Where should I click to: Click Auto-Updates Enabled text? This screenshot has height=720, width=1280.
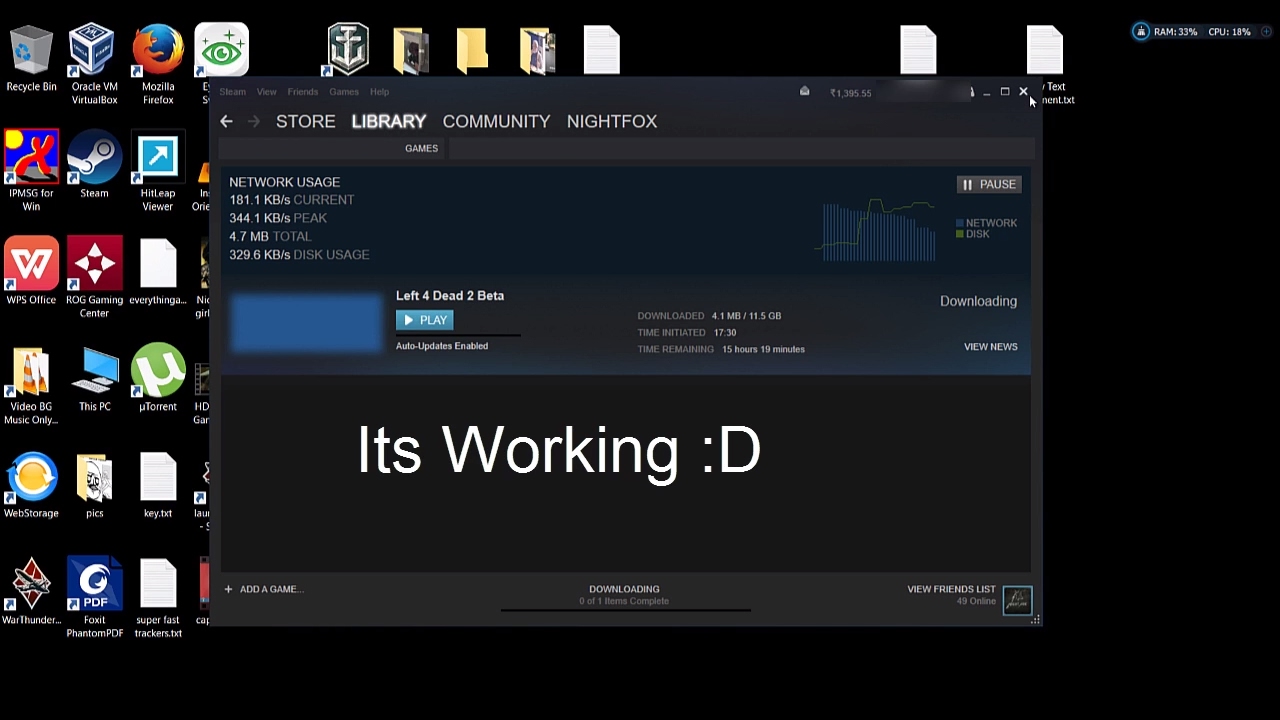(x=442, y=346)
